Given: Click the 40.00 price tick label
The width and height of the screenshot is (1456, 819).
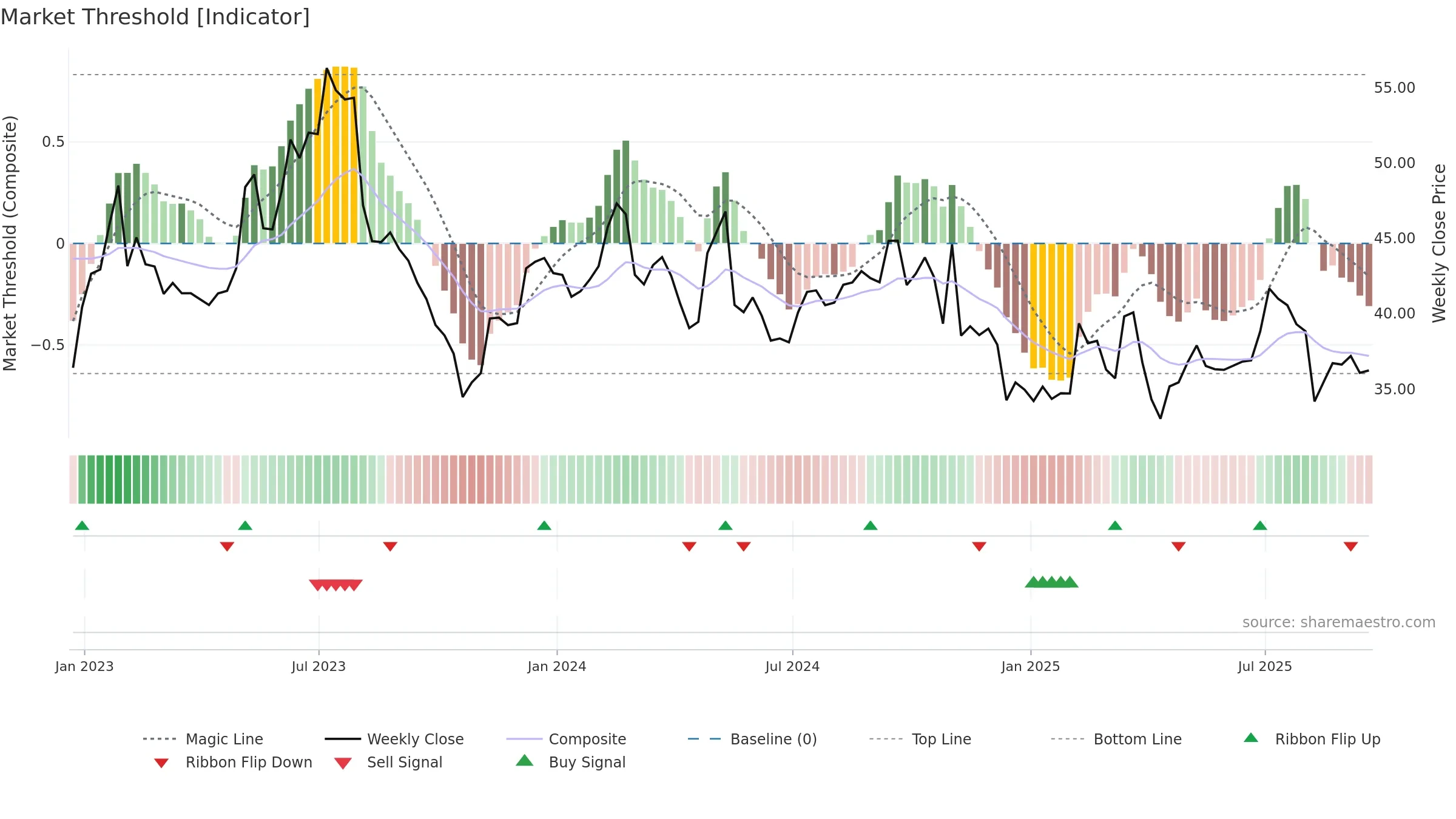Looking at the screenshot, I should point(1395,314).
